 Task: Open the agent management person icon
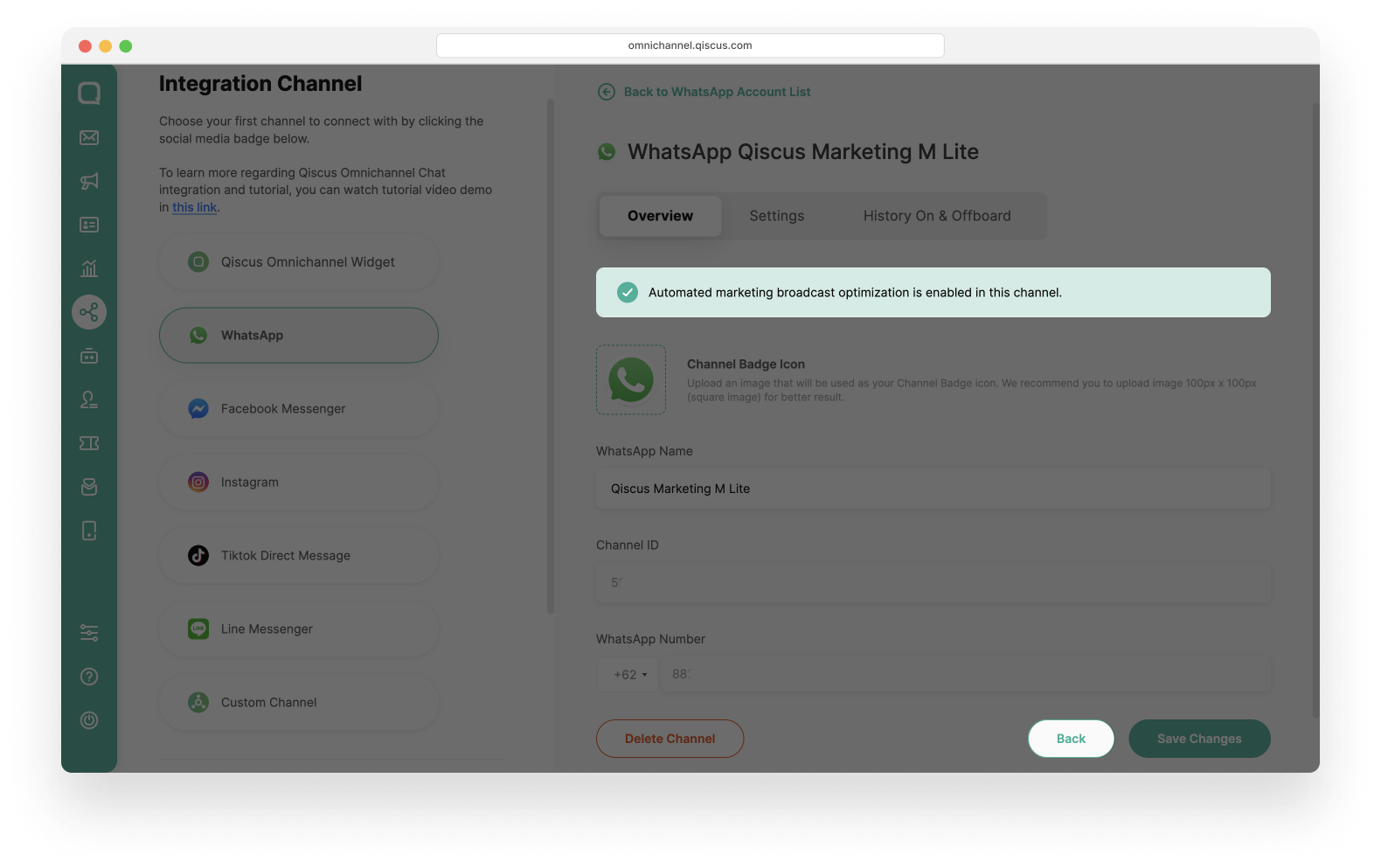[89, 399]
